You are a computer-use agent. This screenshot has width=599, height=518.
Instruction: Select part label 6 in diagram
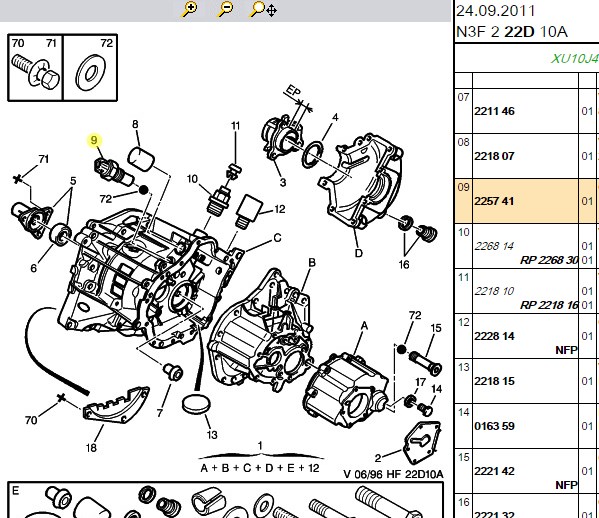(x=34, y=268)
